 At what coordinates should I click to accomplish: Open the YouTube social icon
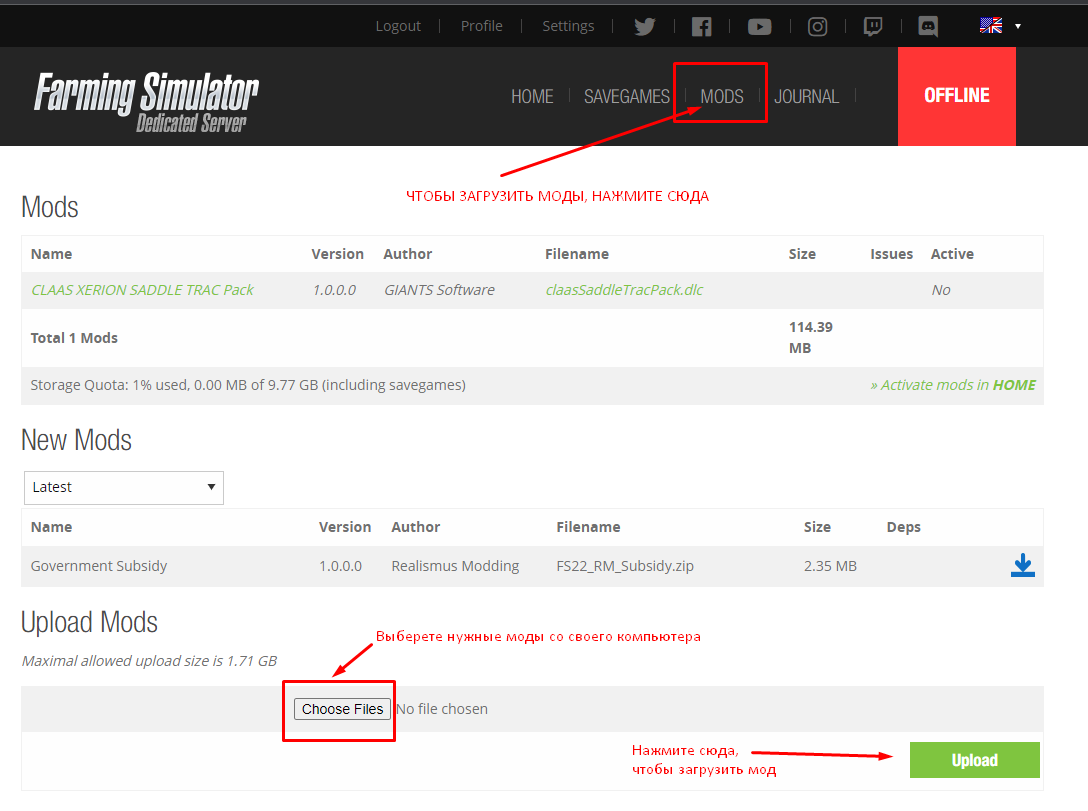click(760, 27)
